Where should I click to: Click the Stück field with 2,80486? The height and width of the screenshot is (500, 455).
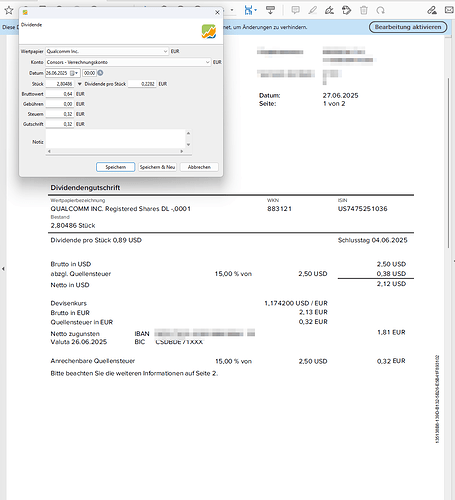[59, 84]
